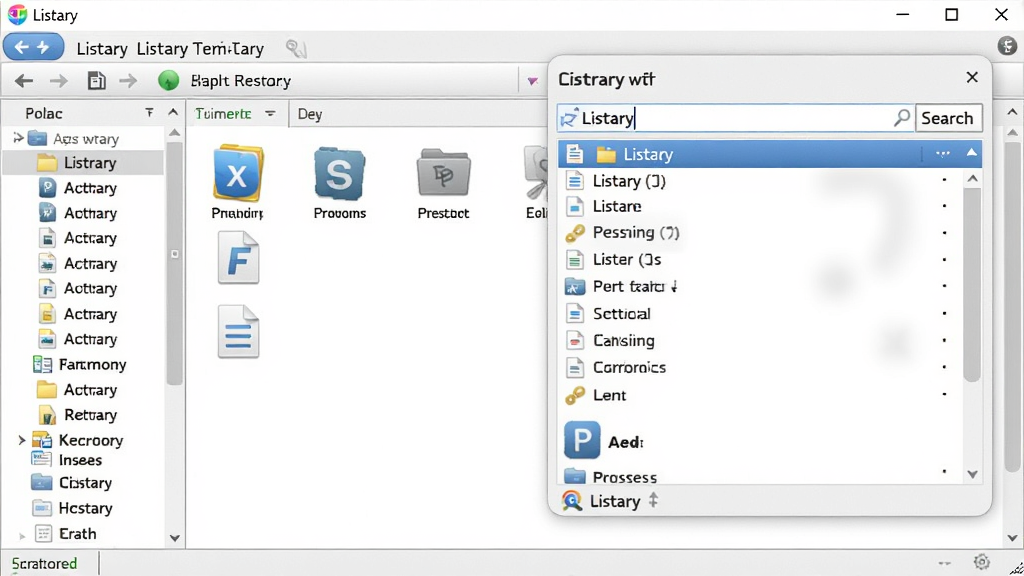Click the three dots on the highlighted Listary row
Screen dimensions: 1024x576
pyautogui.click(x=942, y=154)
